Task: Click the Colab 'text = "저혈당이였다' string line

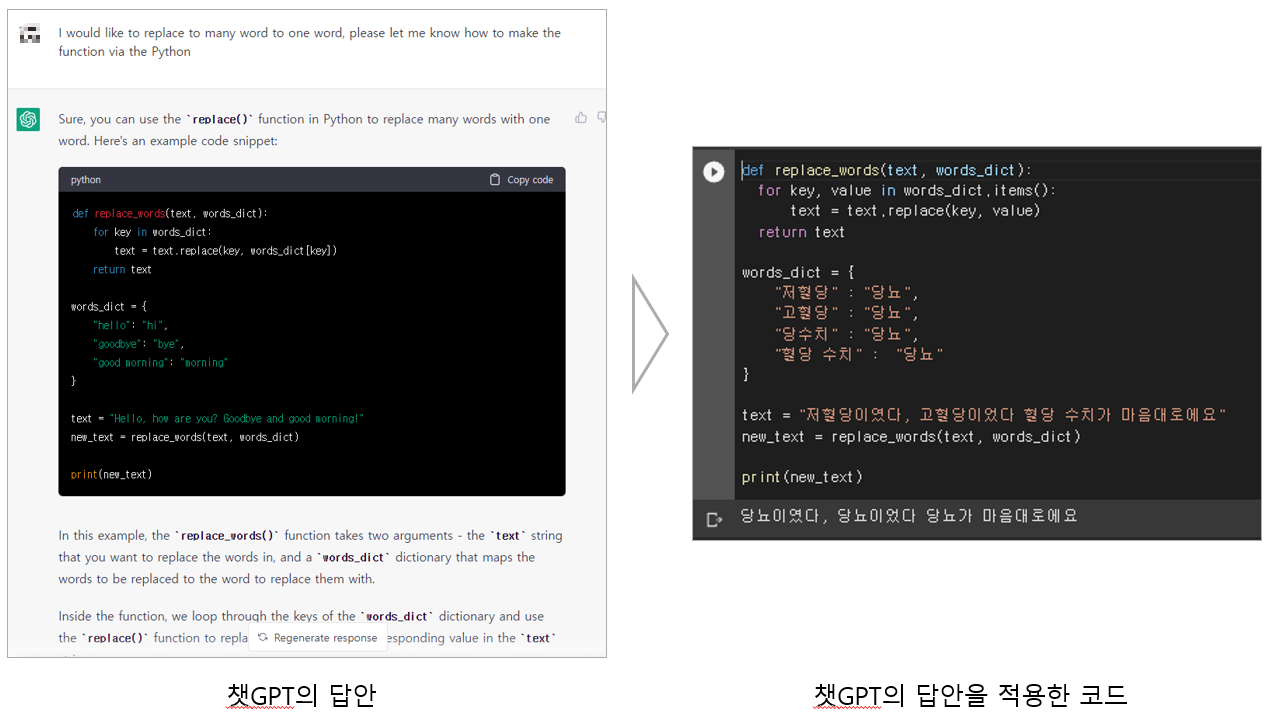Action: 984,414
